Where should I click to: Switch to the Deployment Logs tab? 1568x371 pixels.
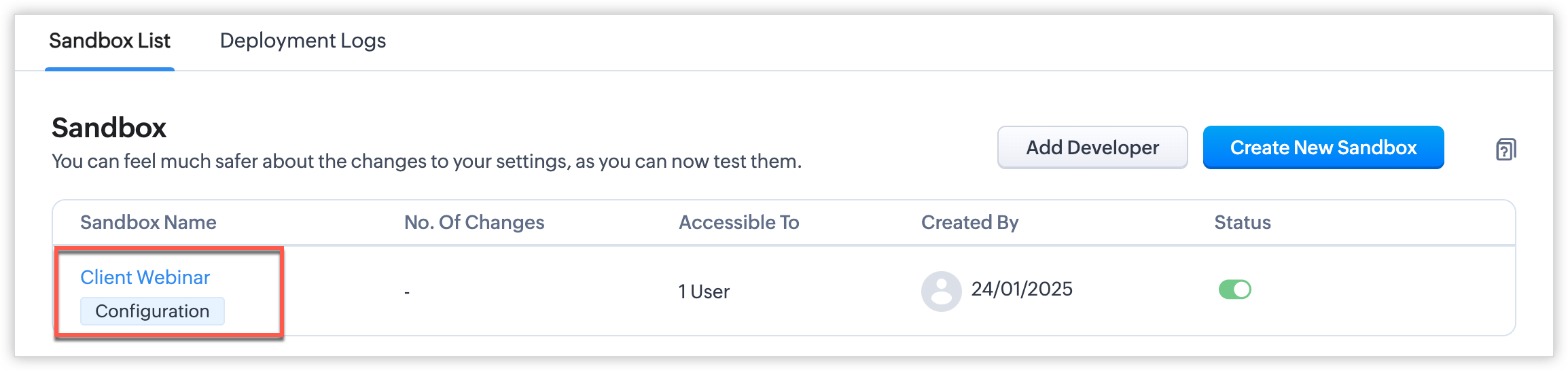pyautogui.click(x=302, y=41)
